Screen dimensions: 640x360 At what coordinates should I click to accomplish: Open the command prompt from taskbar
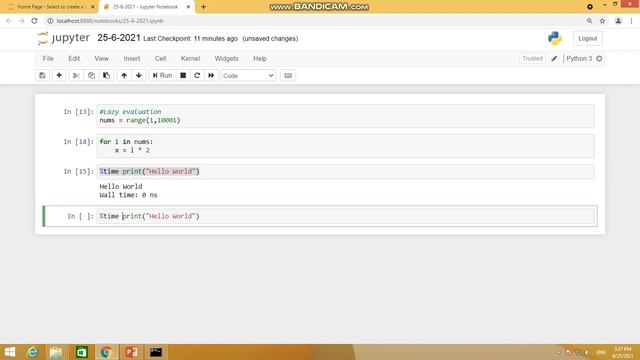point(156,352)
